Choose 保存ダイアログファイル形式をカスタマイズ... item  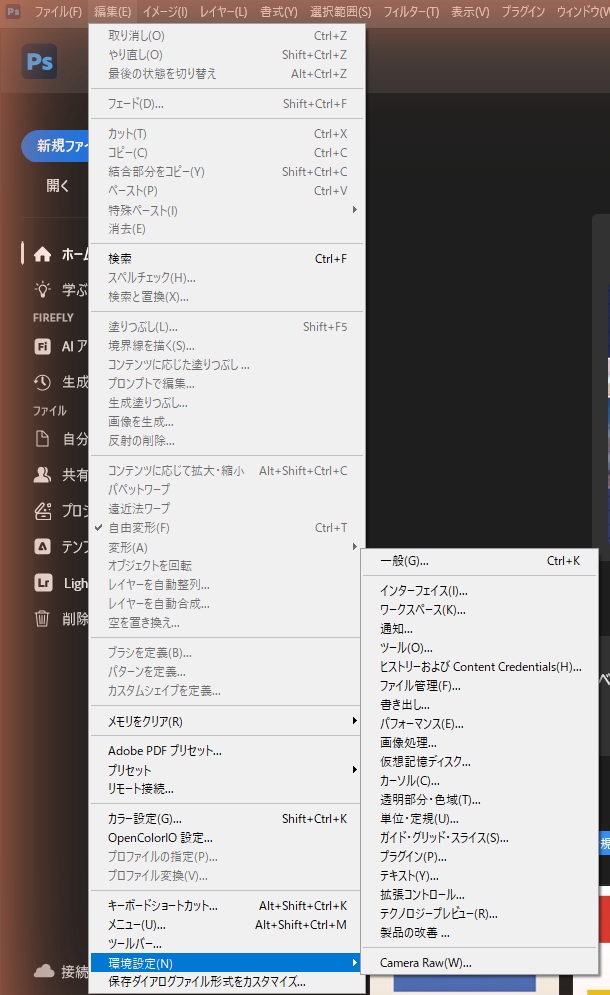[227, 982]
